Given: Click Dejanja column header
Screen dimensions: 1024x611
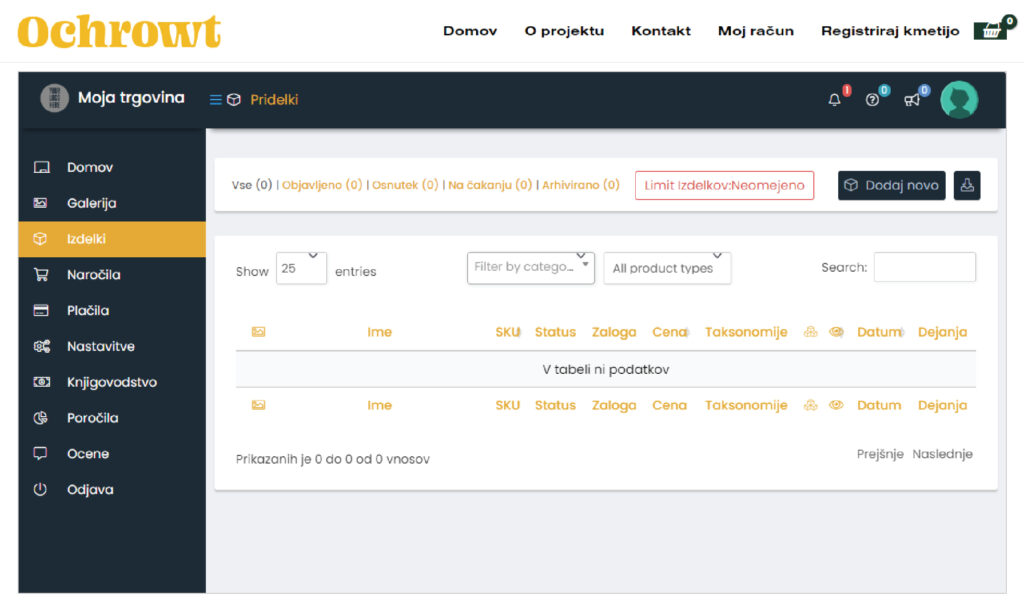Looking at the screenshot, I should click(942, 332).
